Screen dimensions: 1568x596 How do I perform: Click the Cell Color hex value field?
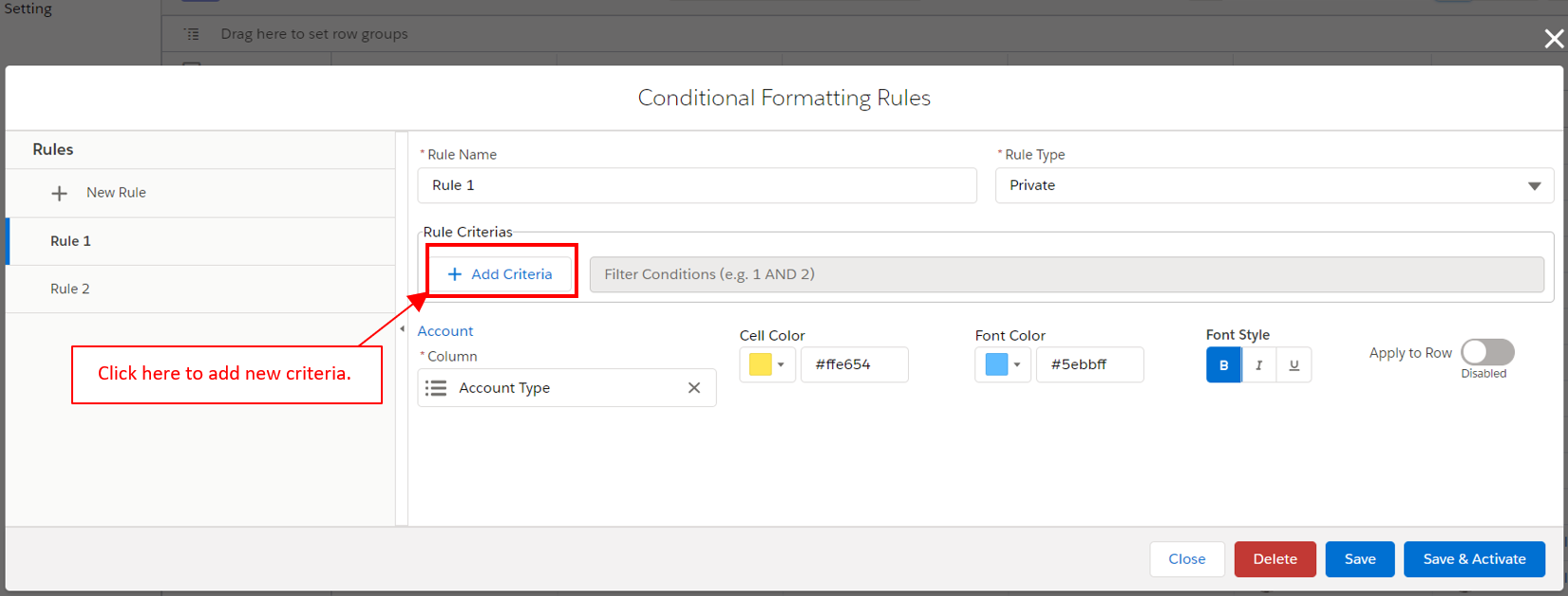pos(854,364)
